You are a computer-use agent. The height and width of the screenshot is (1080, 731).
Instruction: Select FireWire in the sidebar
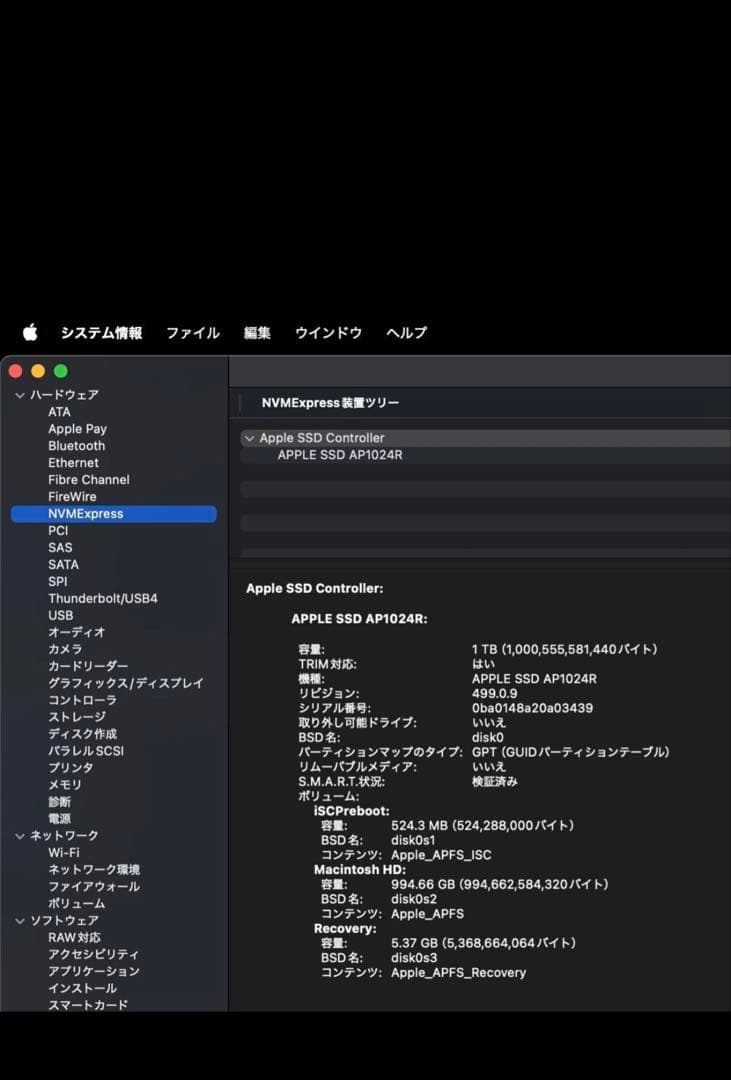tap(72, 497)
